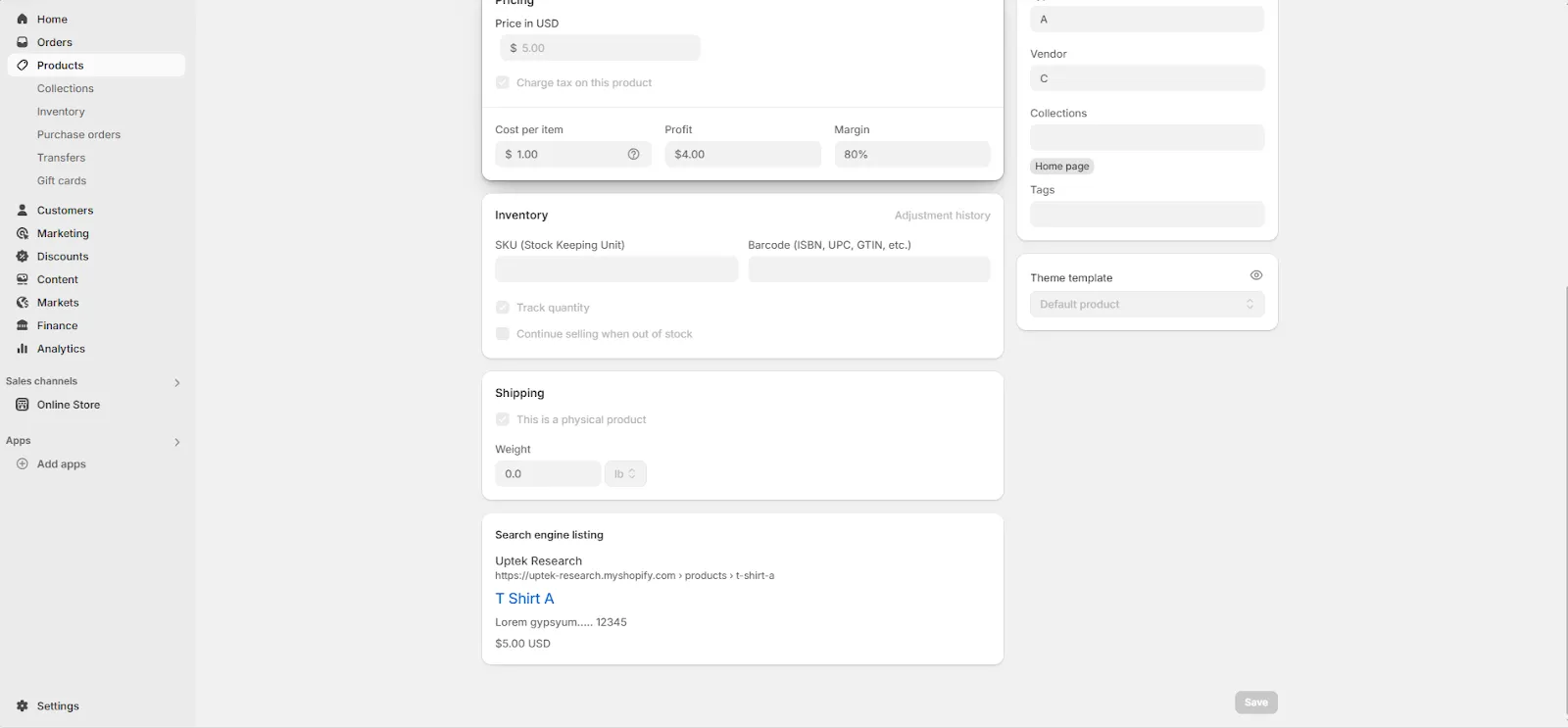The height and width of the screenshot is (728, 1568).
Task: Open the weight unit lb dropdown
Action: pos(625,474)
